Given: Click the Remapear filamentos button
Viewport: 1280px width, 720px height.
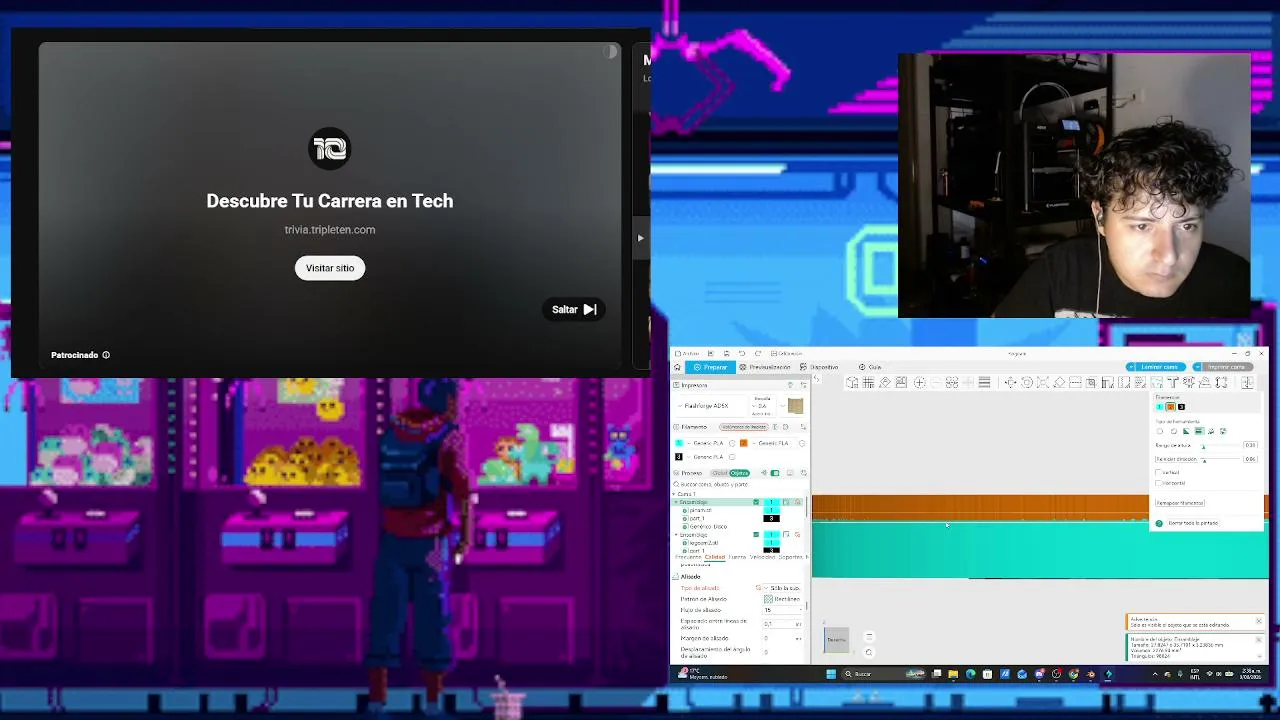Looking at the screenshot, I should click(1180, 503).
